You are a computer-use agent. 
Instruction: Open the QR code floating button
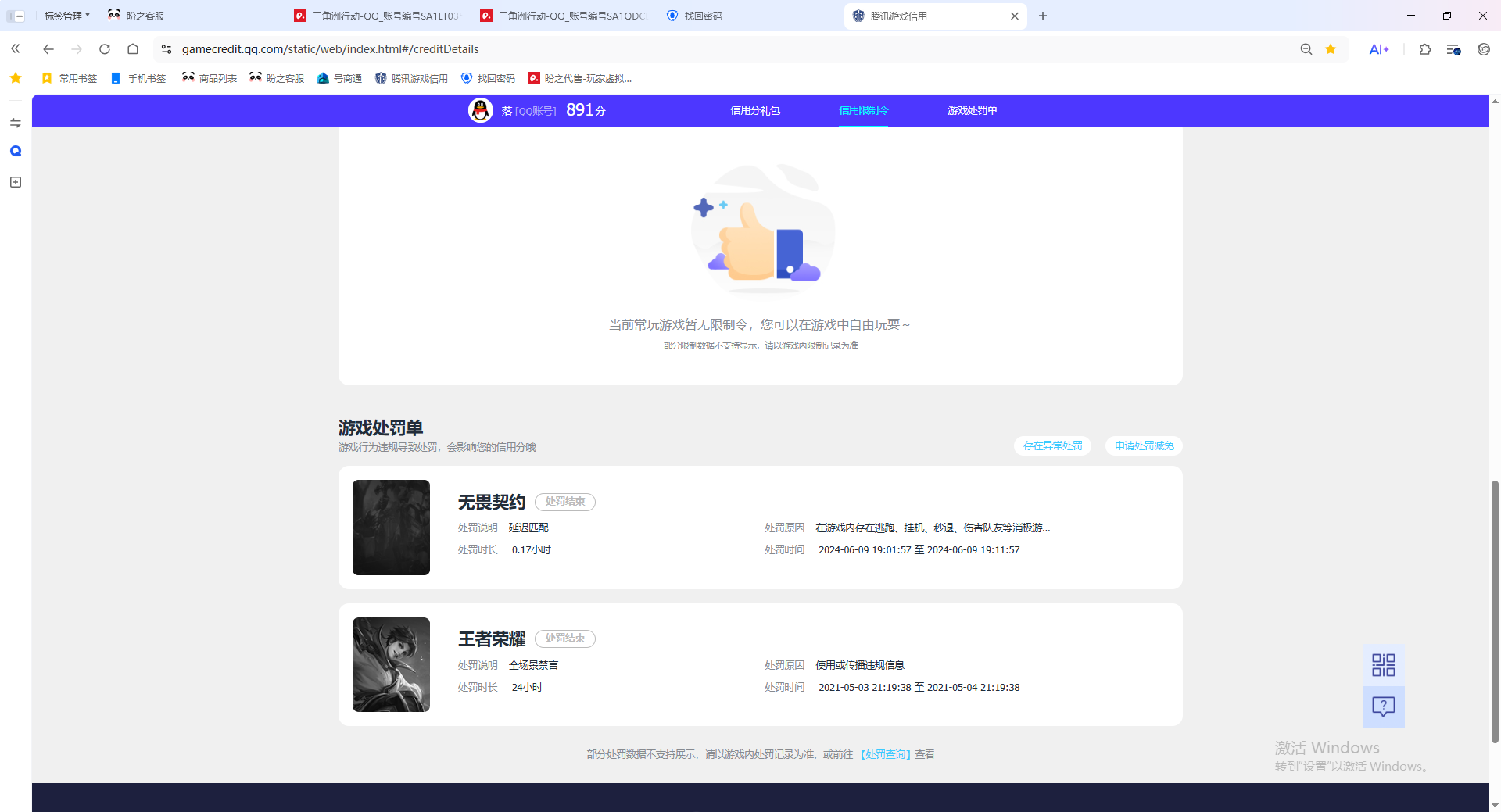[1383, 665]
